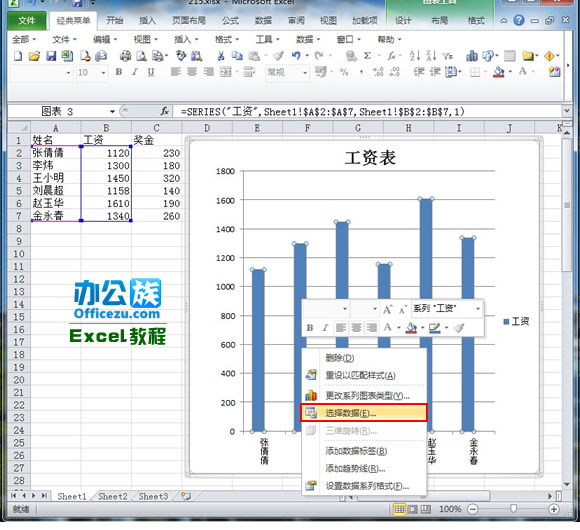Click the vertical scrollbar down arrow
Image resolution: width=580 pixels, height=530 pixels.
point(567,484)
